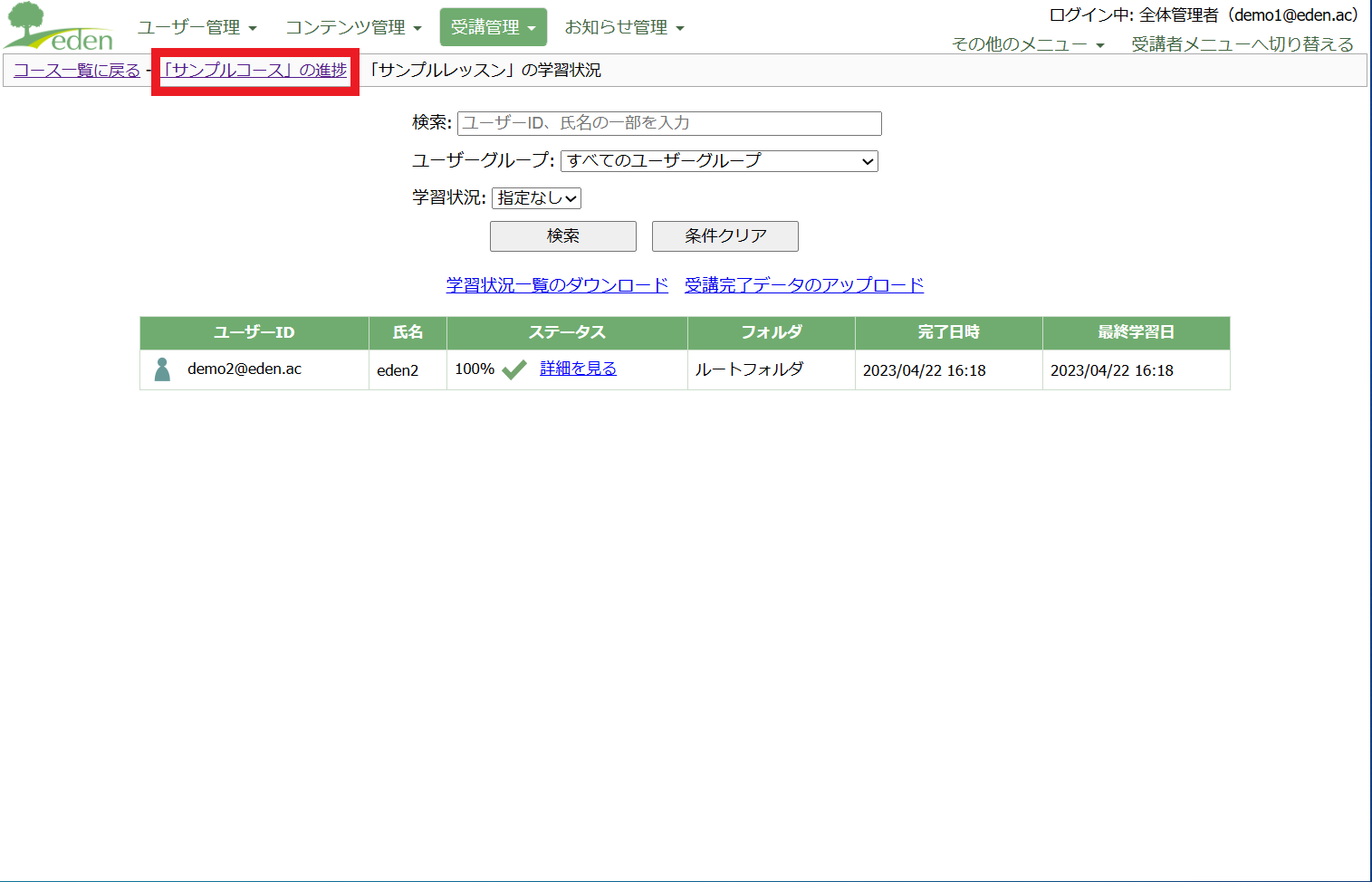Click the 最終学習日 column header

pos(1137,332)
